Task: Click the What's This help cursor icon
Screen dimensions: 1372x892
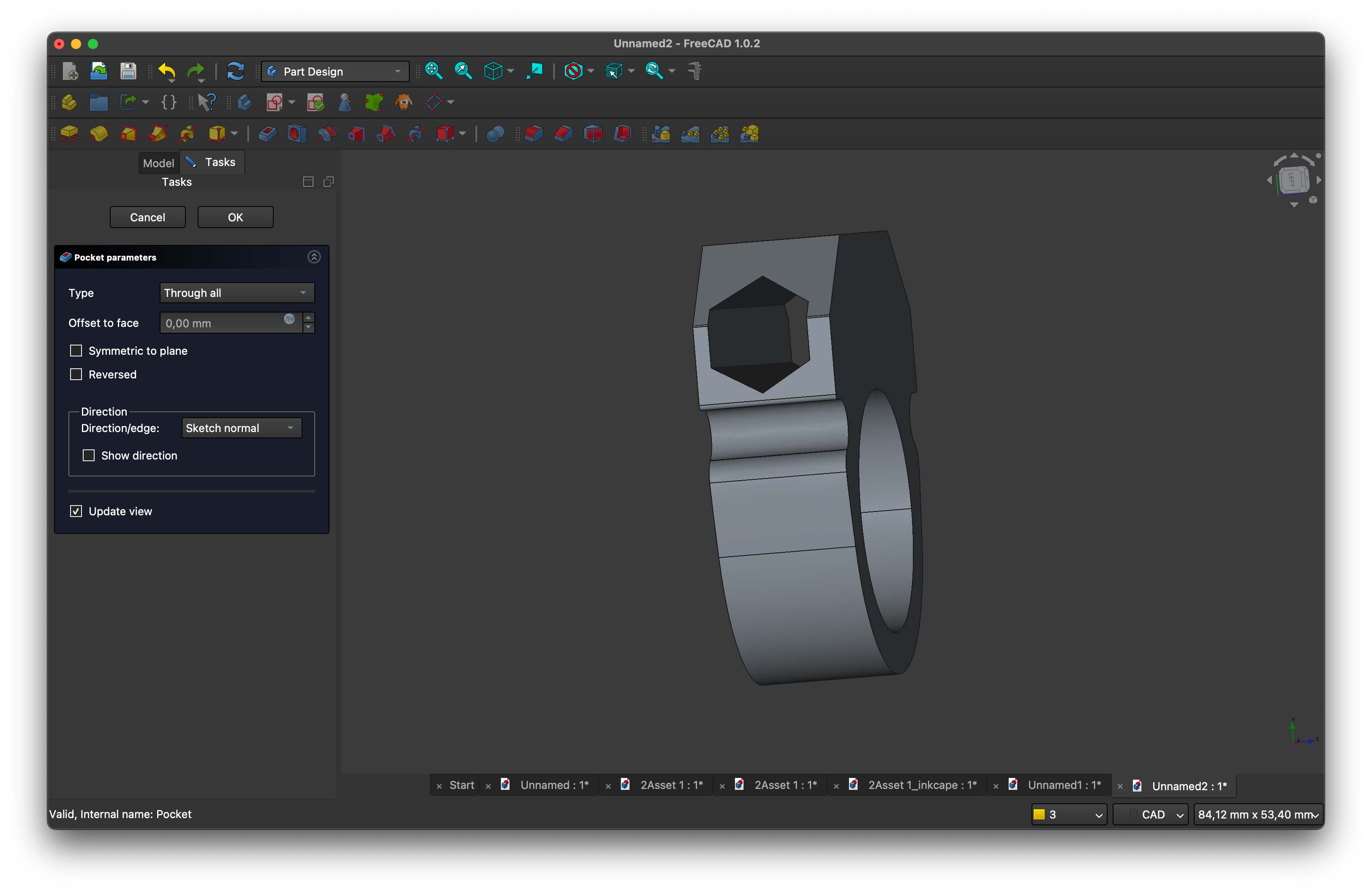Action: tap(207, 103)
